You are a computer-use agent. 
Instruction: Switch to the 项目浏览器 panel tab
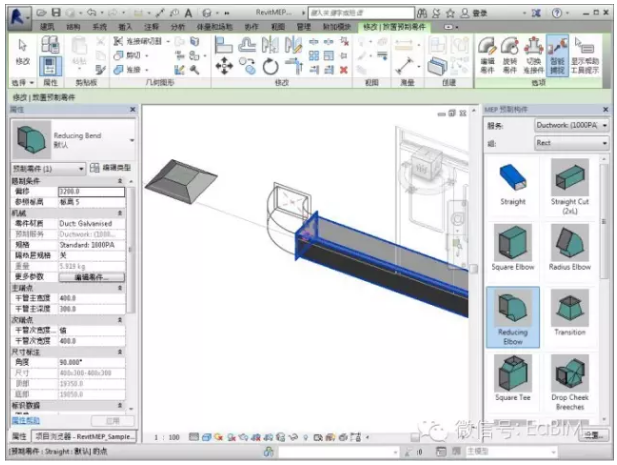click(83, 436)
